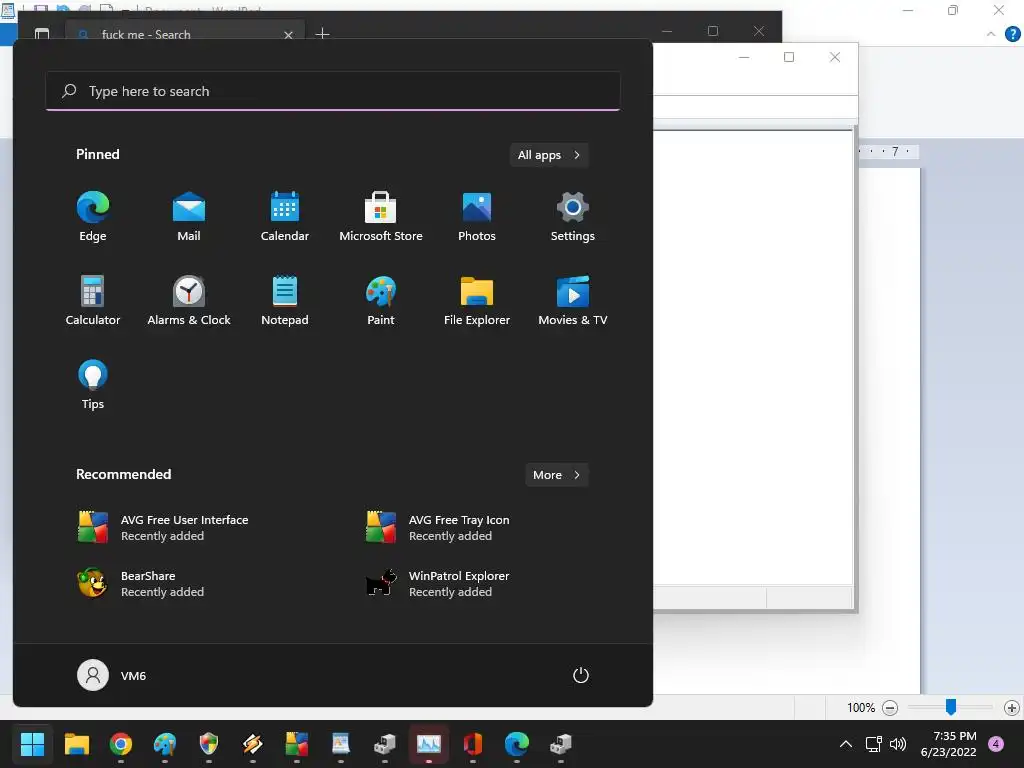1024x768 pixels.
Task: Open Alarms & Clock
Action: [189, 301]
